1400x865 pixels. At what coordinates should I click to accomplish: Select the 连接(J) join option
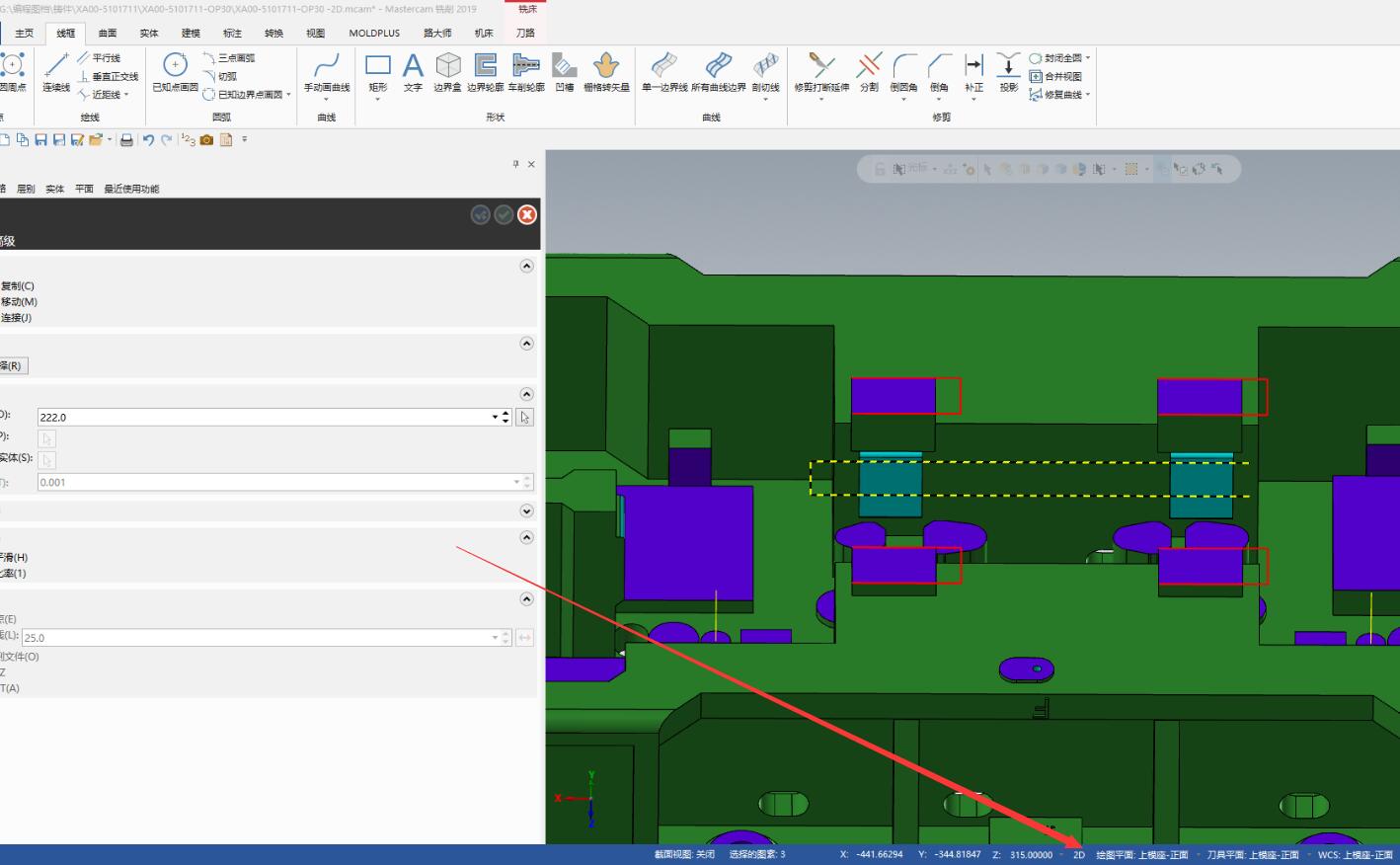coord(16,318)
